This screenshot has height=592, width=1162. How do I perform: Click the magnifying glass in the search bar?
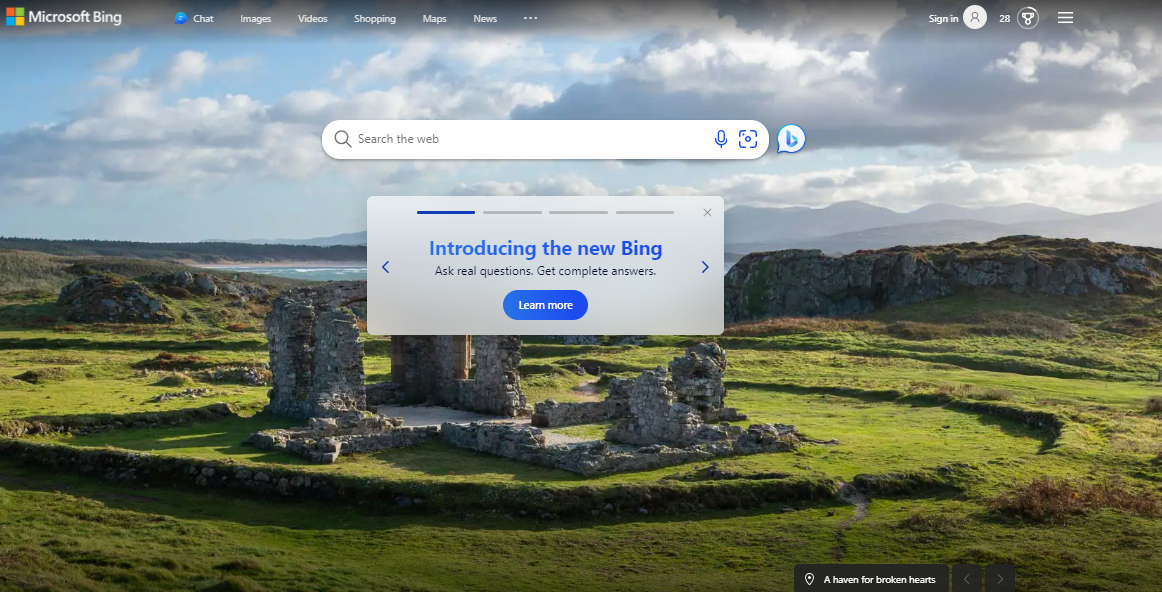coord(342,139)
